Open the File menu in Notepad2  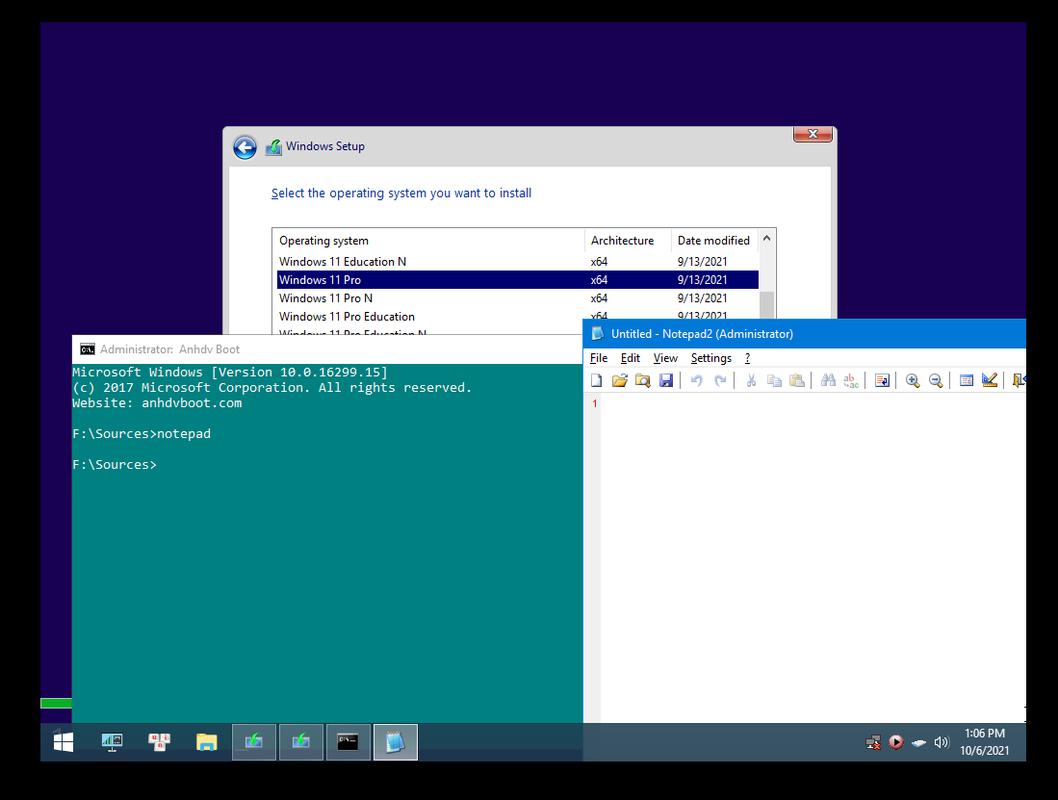point(598,358)
